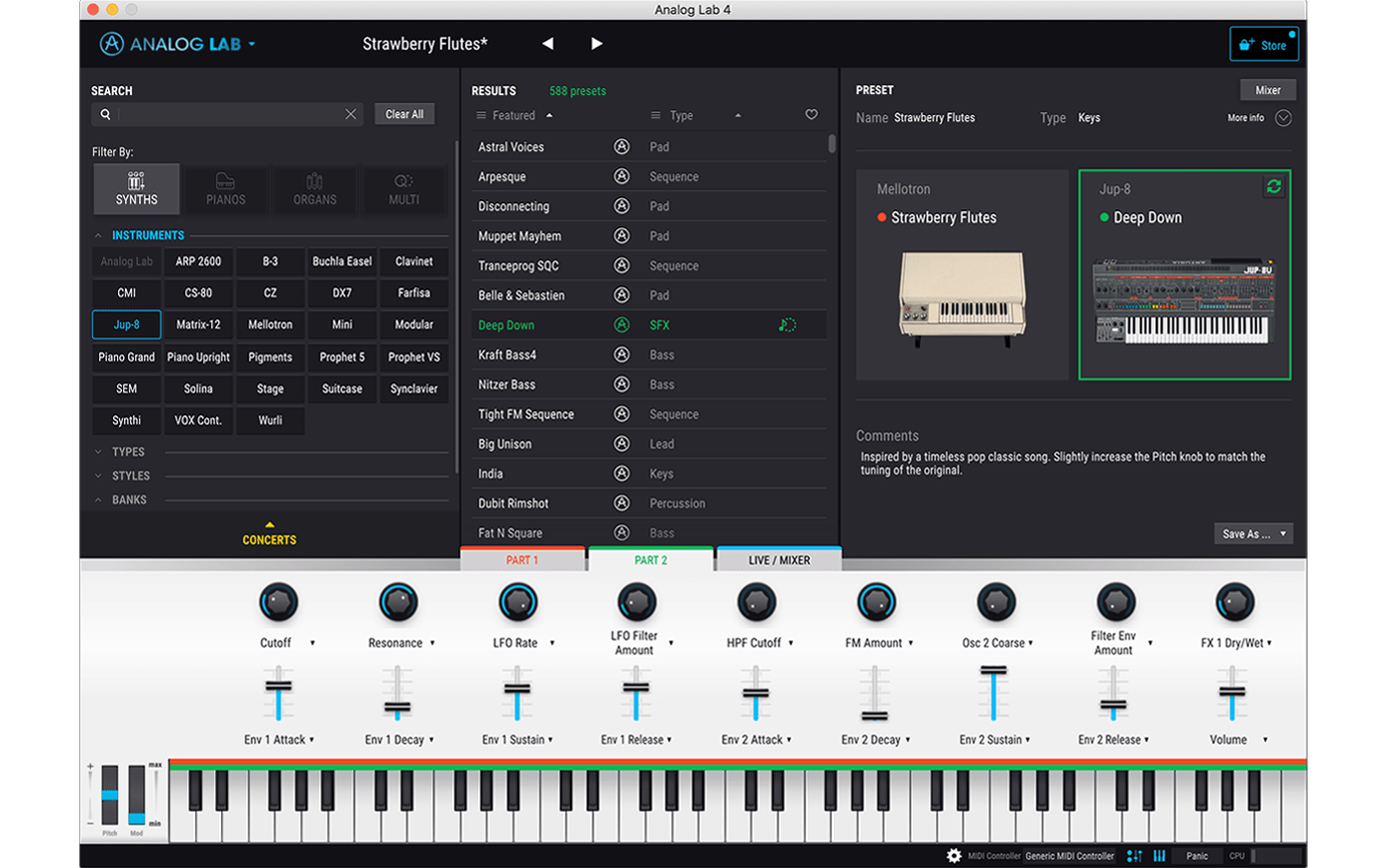Click the Panic button

pos(1198,856)
